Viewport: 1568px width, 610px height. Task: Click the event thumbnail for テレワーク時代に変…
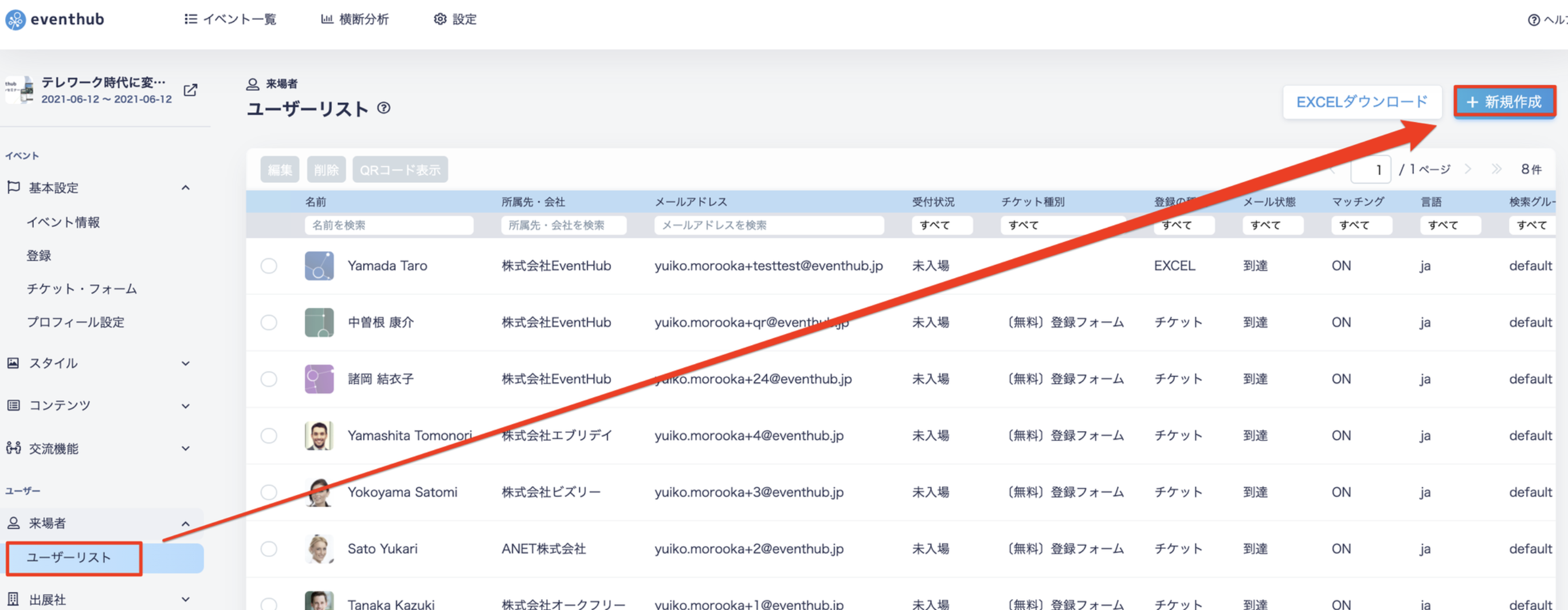pos(19,90)
